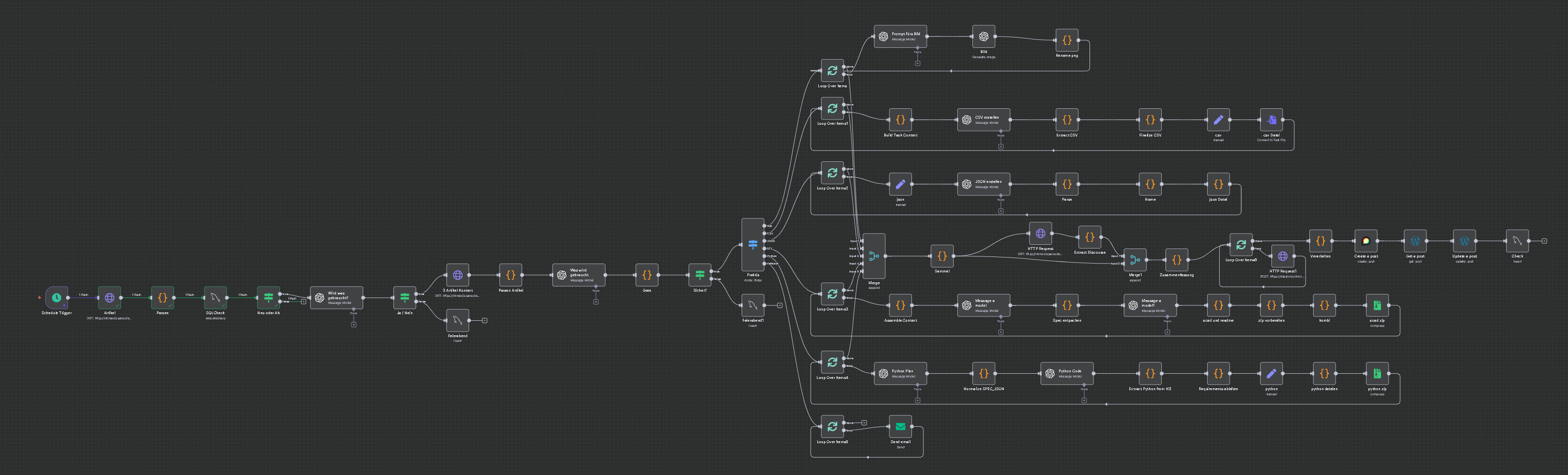Click the Neu oder Alt if-node
The image size is (1568, 475).
(x=269, y=298)
